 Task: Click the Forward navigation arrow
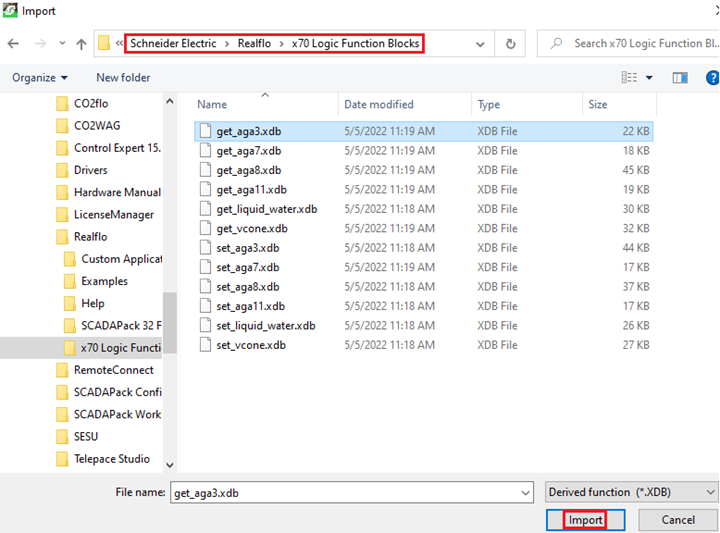point(40,44)
